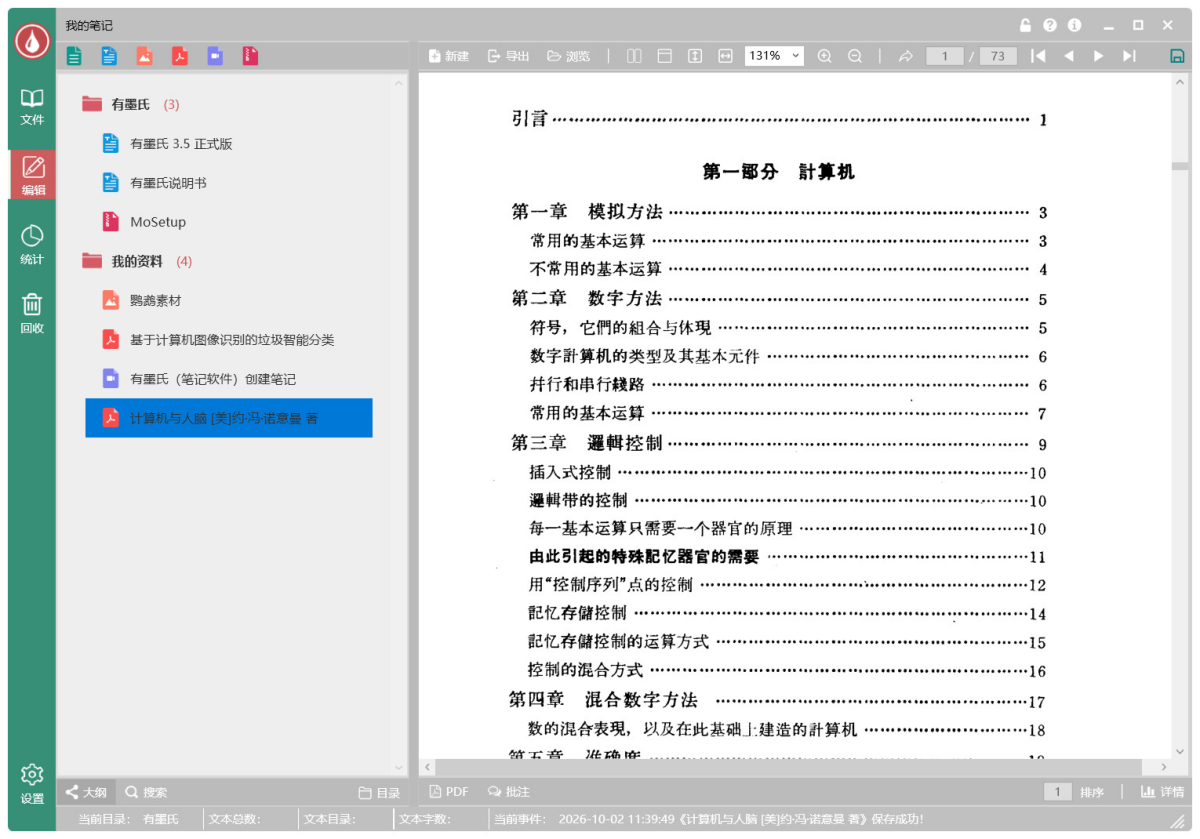This screenshot has height=839, width=1200.
Task: Collapse the 我的资料 folder
Action: (x=92, y=261)
